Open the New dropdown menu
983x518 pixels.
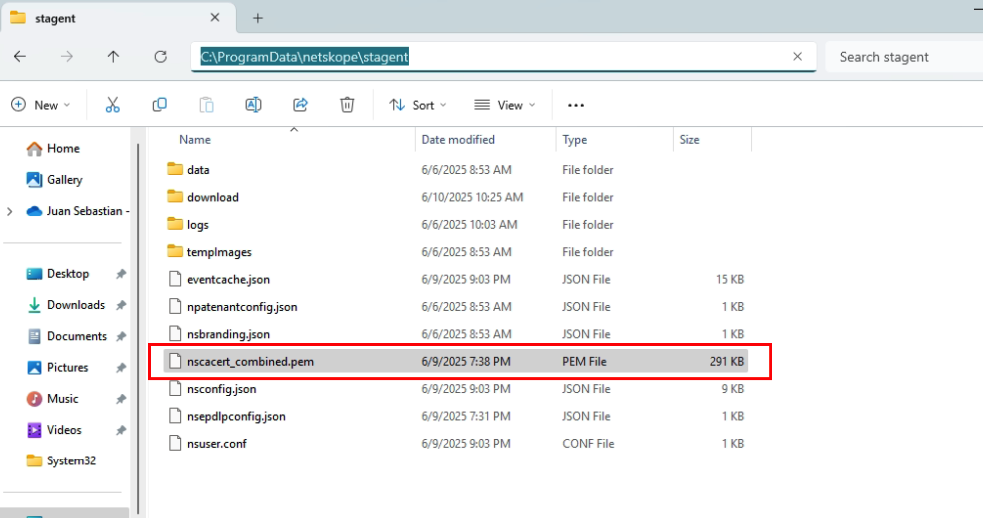point(41,105)
